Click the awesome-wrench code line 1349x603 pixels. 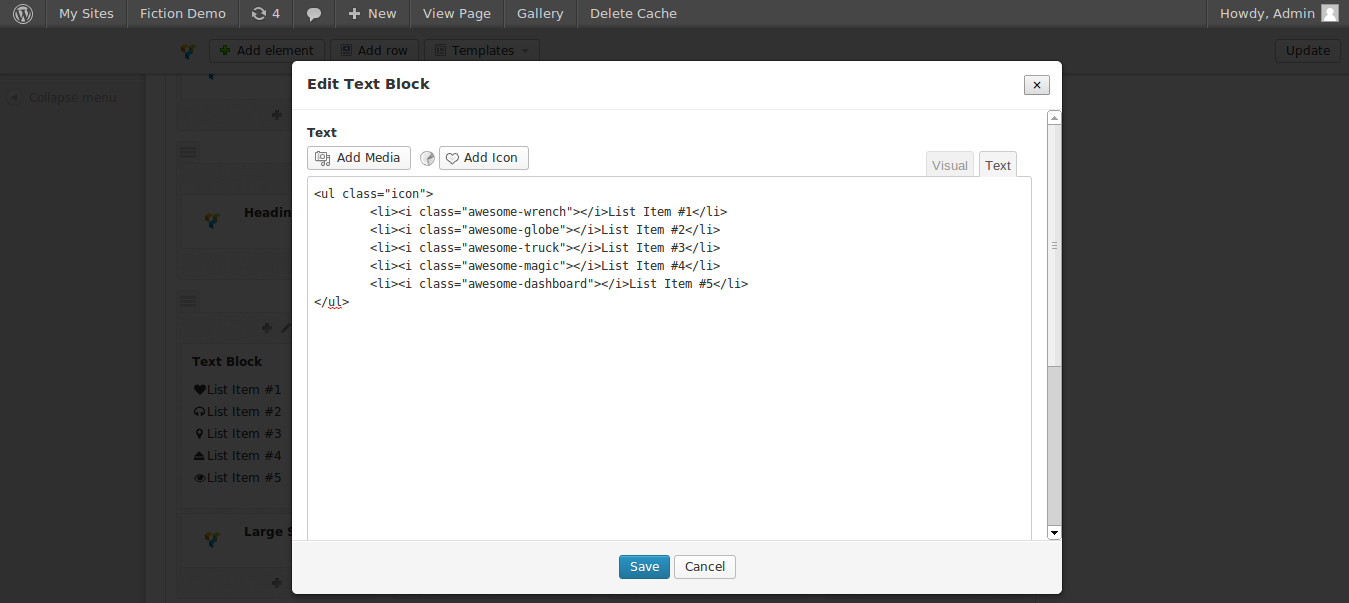[x=548, y=212]
